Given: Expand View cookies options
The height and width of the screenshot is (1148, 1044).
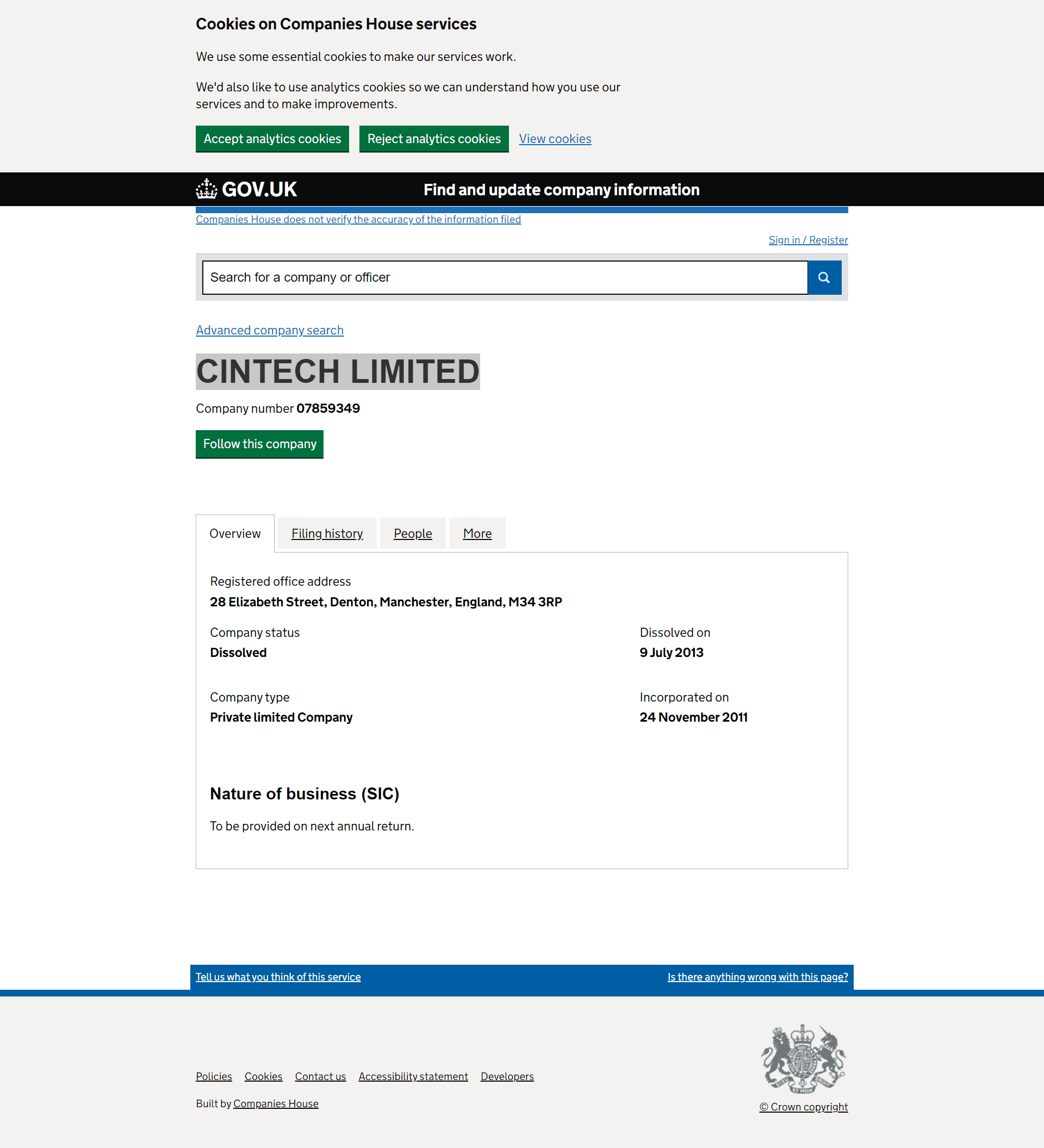Looking at the screenshot, I should click(x=555, y=139).
